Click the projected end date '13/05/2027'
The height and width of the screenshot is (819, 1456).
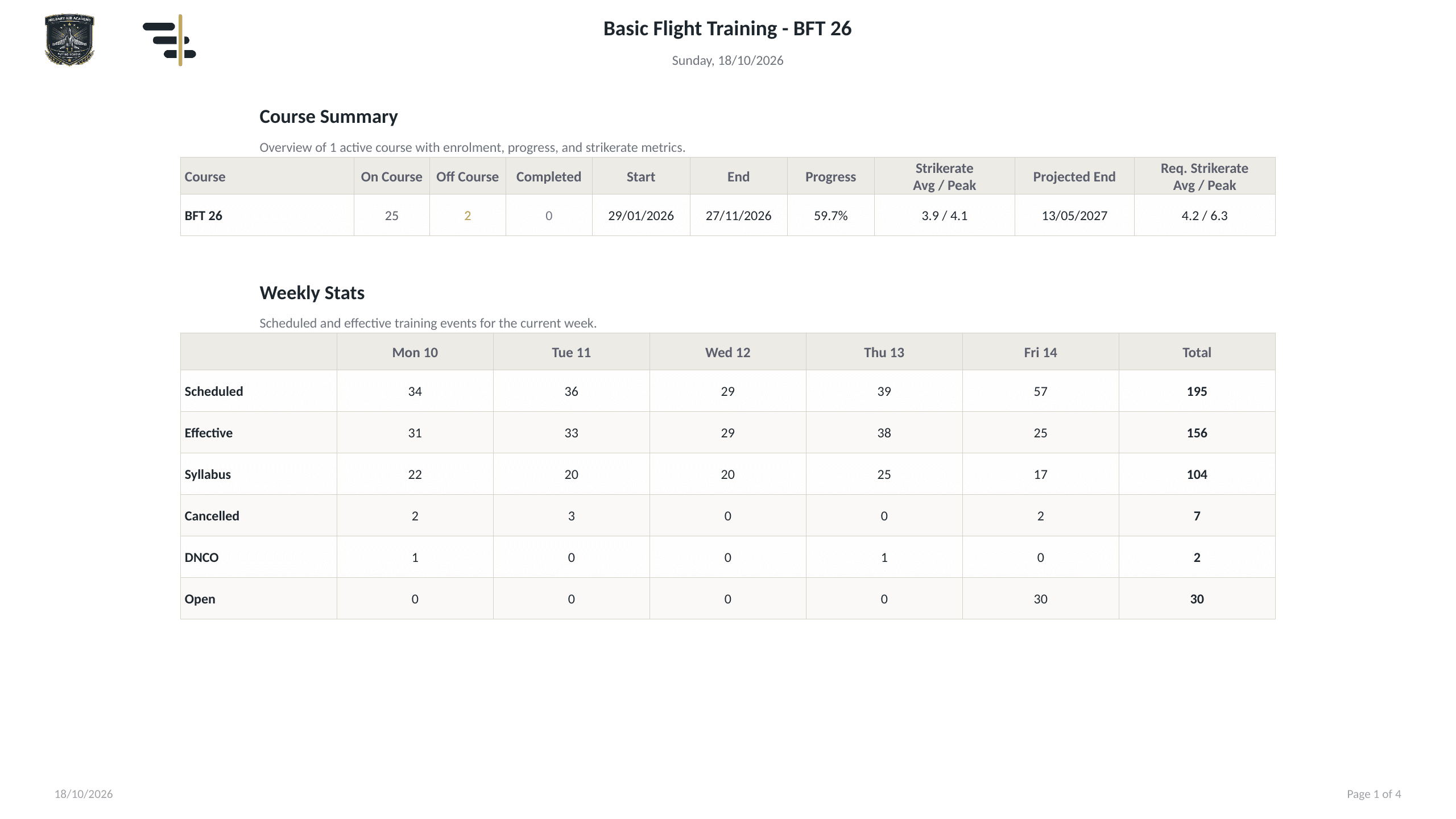1074,216
